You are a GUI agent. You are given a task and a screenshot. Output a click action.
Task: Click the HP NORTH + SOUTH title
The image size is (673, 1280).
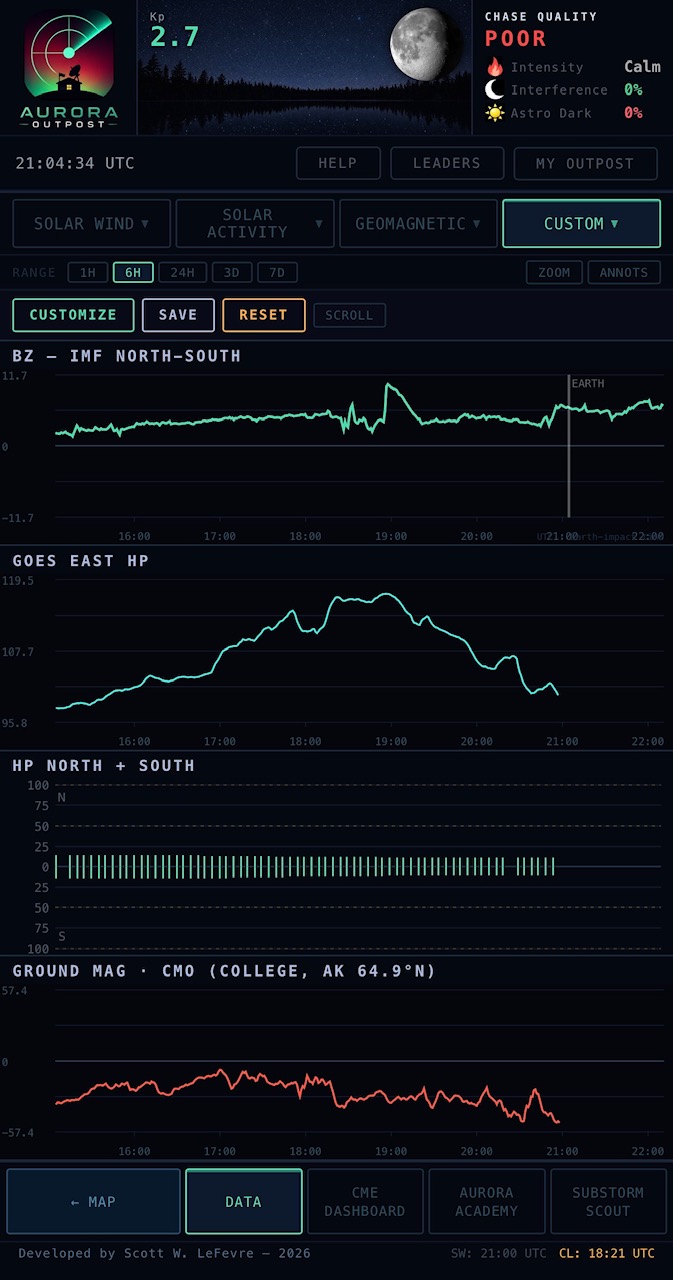[x=104, y=766]
